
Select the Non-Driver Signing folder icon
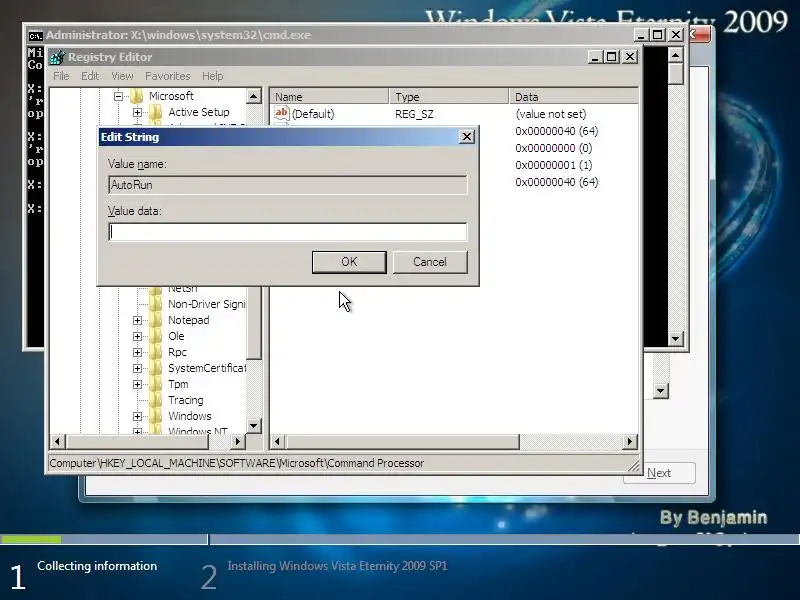click(156, 304)
